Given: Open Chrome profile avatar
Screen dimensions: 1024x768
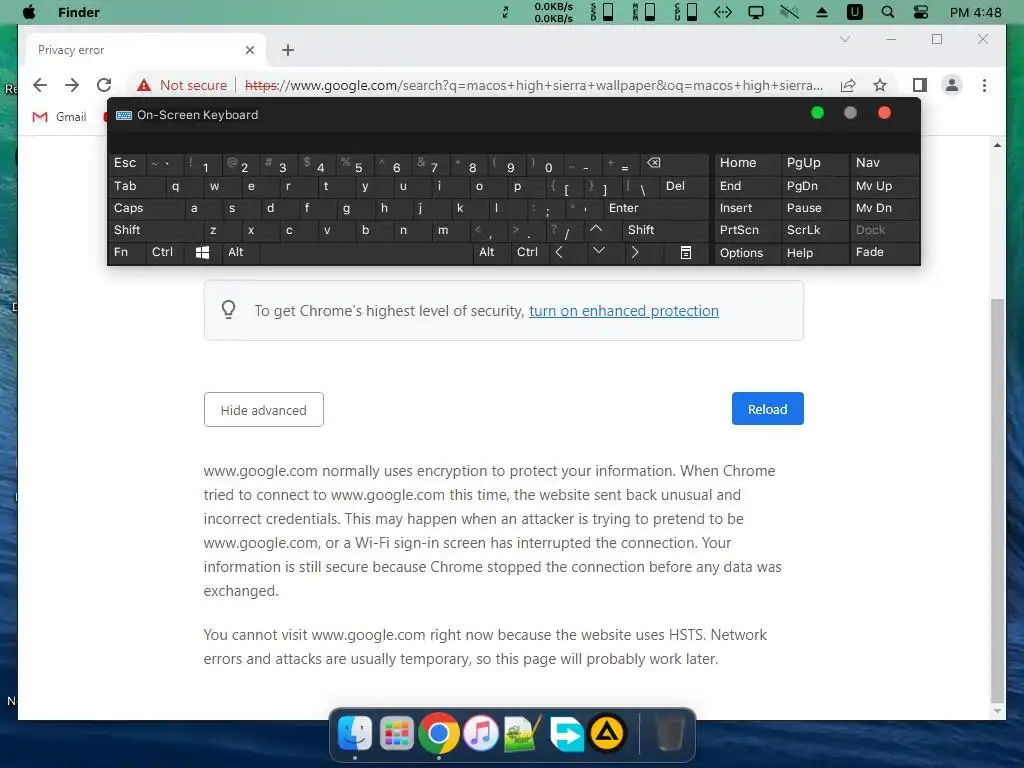Looking at the screenshot, I should [x=952, y=85].
